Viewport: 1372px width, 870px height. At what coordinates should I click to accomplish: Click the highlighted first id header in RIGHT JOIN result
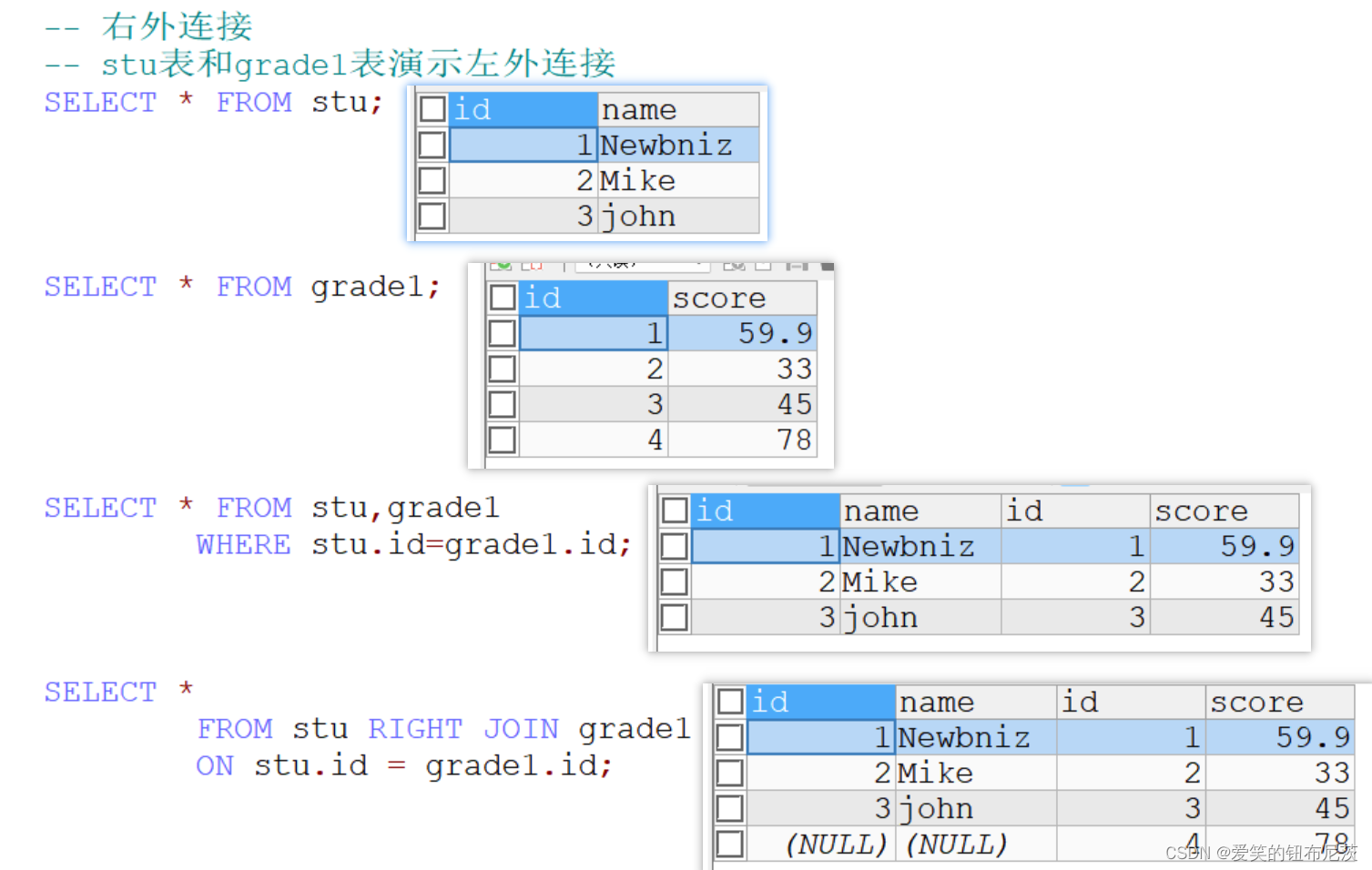tap(821, 702)
